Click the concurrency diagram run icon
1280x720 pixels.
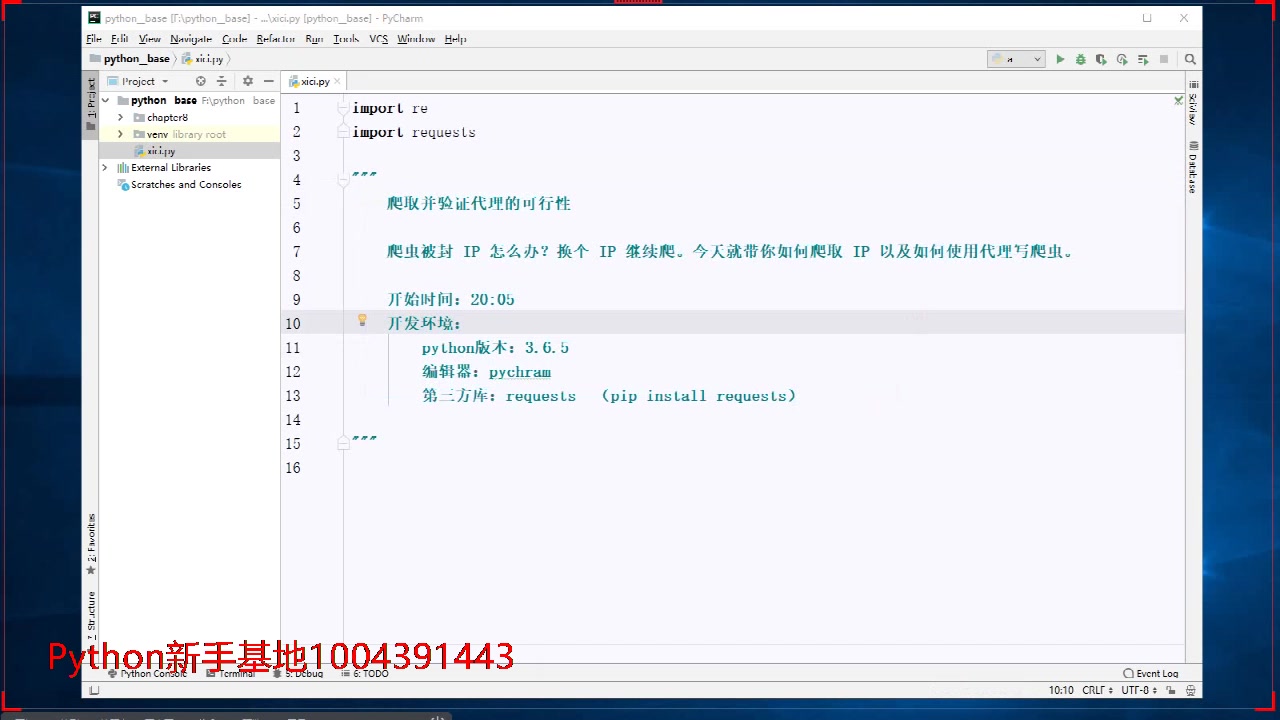coord(1143,60)
